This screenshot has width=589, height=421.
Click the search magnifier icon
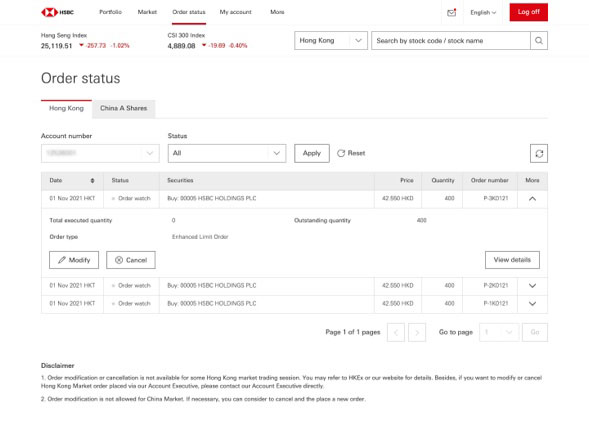click(x=539, y=41)
